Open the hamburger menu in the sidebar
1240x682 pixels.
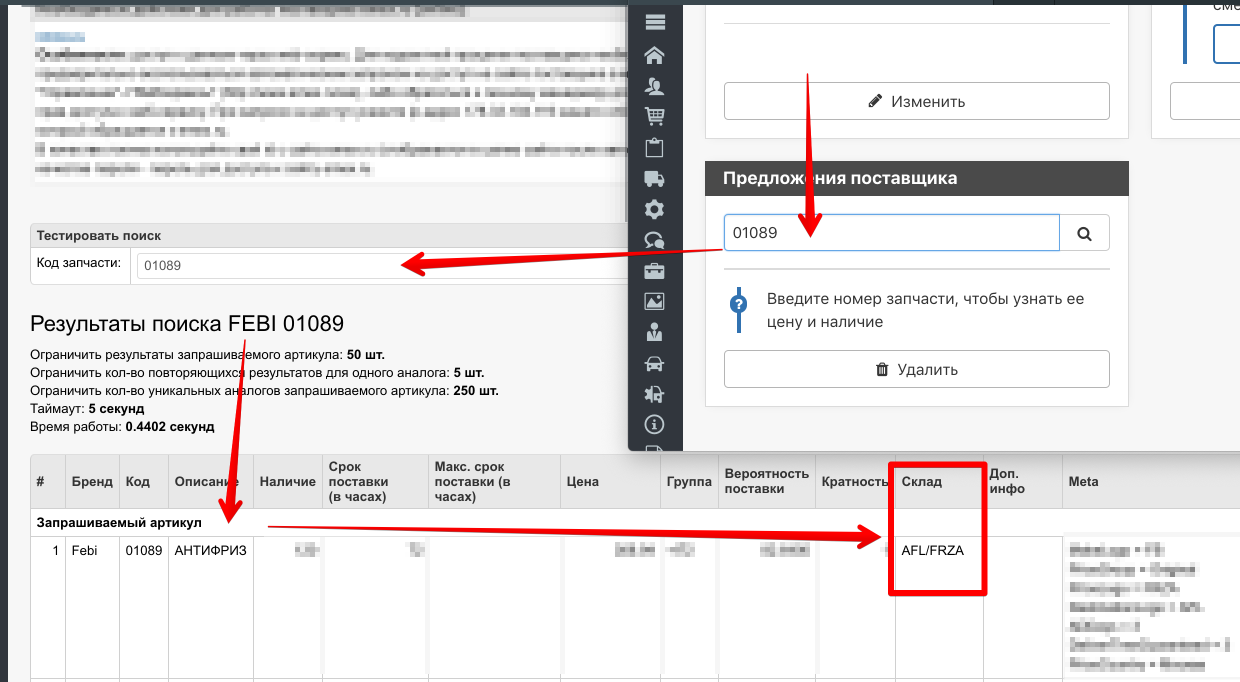655,23
